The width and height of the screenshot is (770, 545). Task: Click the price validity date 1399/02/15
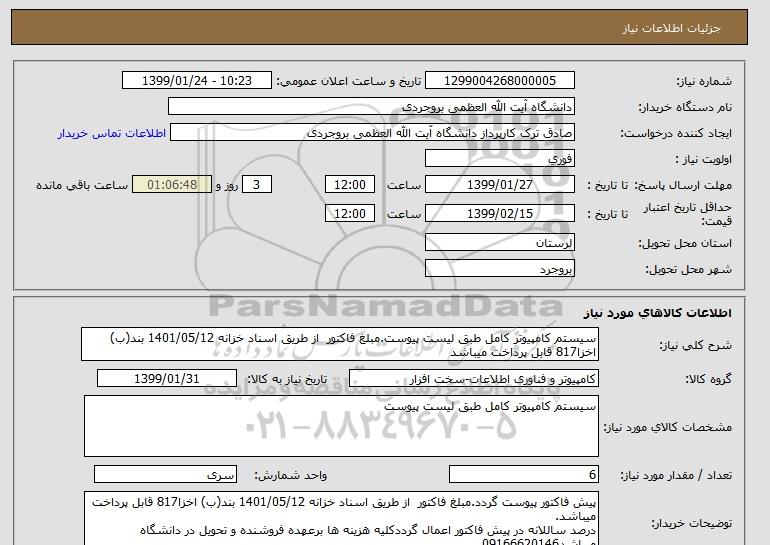pos(500,213)
